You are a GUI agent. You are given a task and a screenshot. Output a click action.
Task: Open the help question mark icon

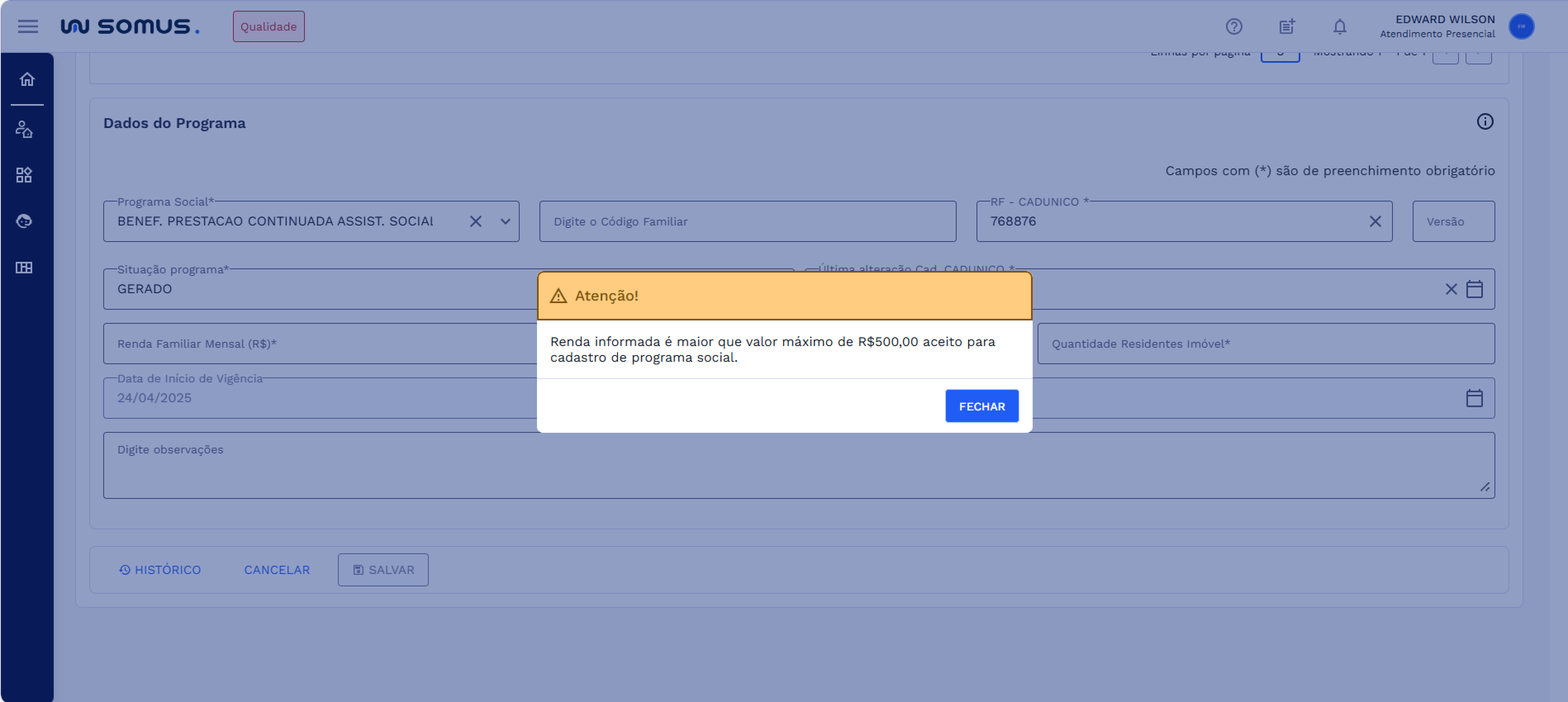pyautogui.click(x=1233, y=26)
